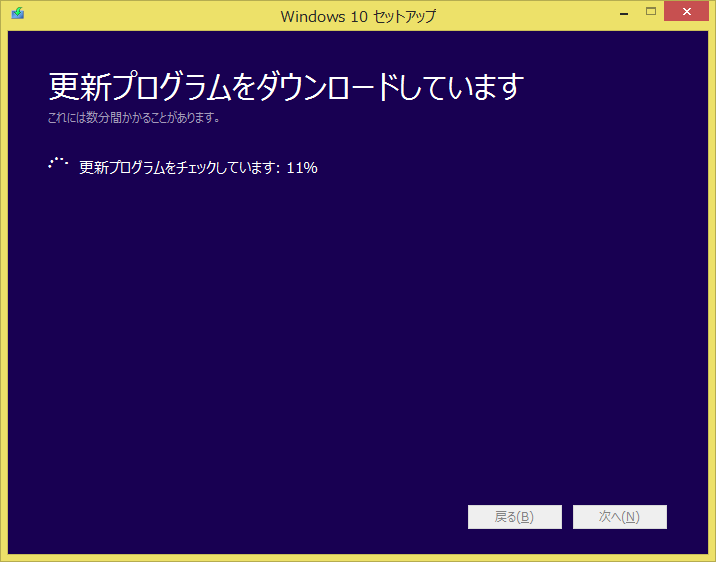Click the spinning progress indicator dots
This screenshot has width=716, height=562.
point(58,163)
